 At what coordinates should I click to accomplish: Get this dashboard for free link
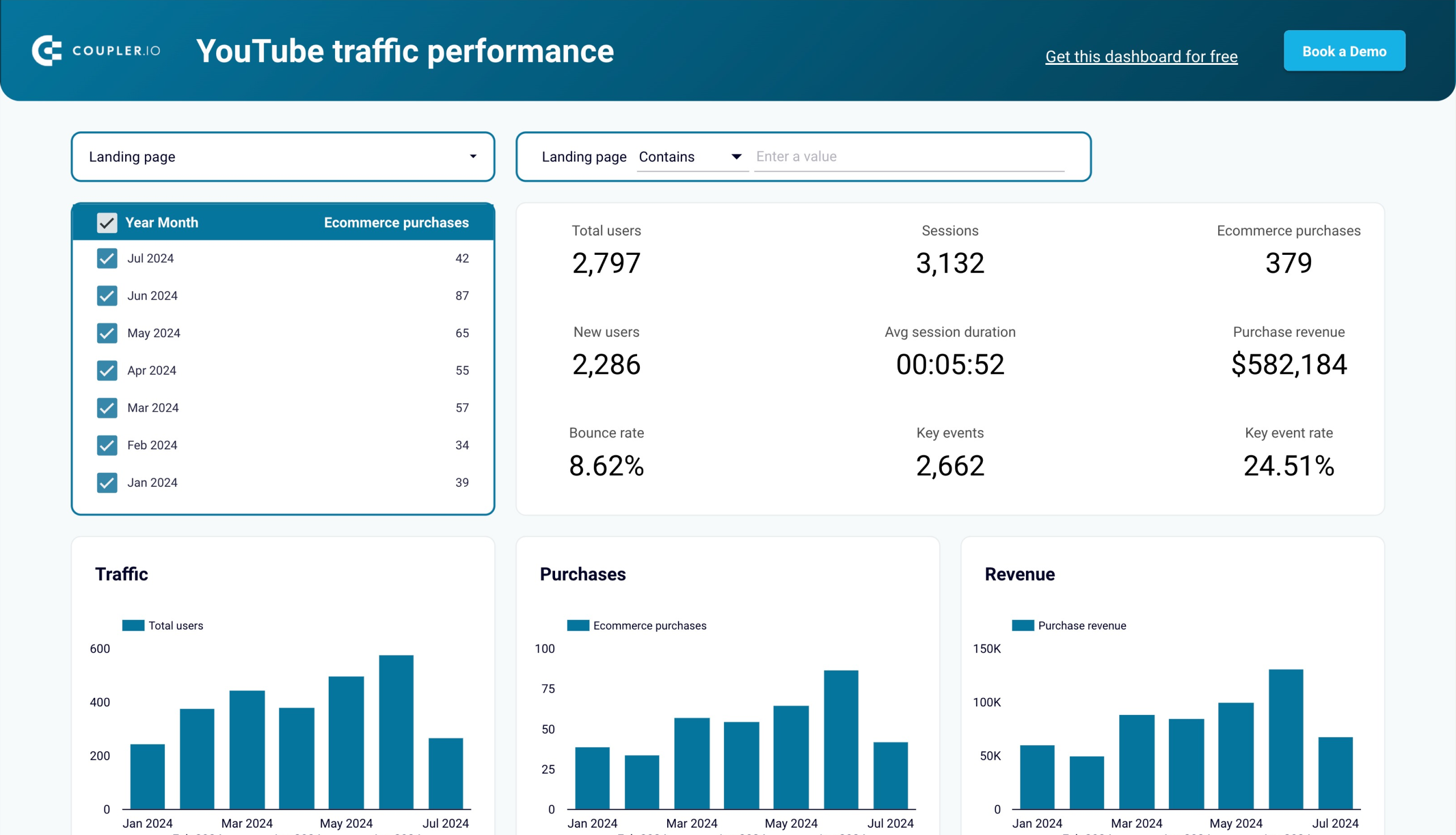(x=1141, y=56)
